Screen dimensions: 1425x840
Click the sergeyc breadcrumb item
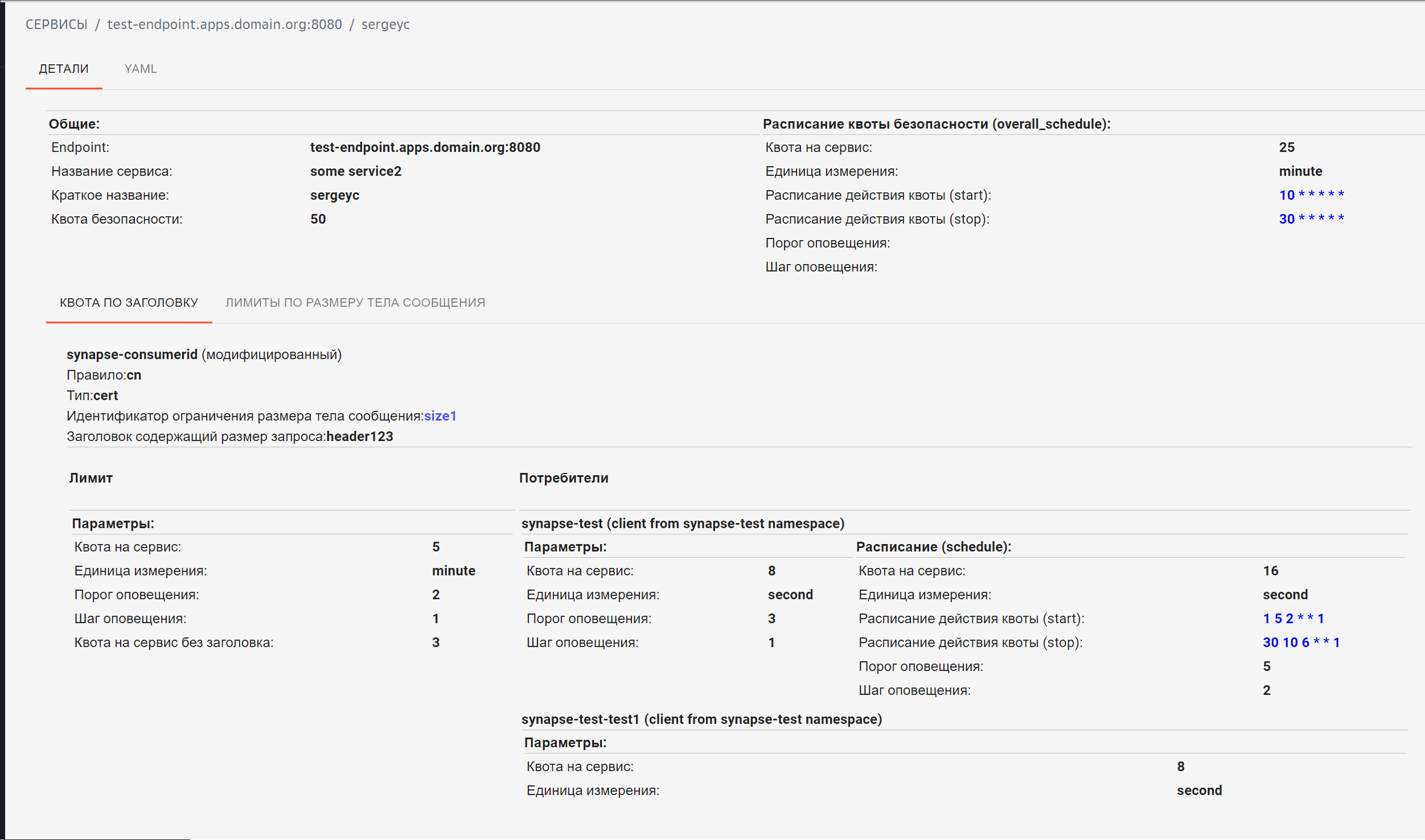click(x=385, y=24)
